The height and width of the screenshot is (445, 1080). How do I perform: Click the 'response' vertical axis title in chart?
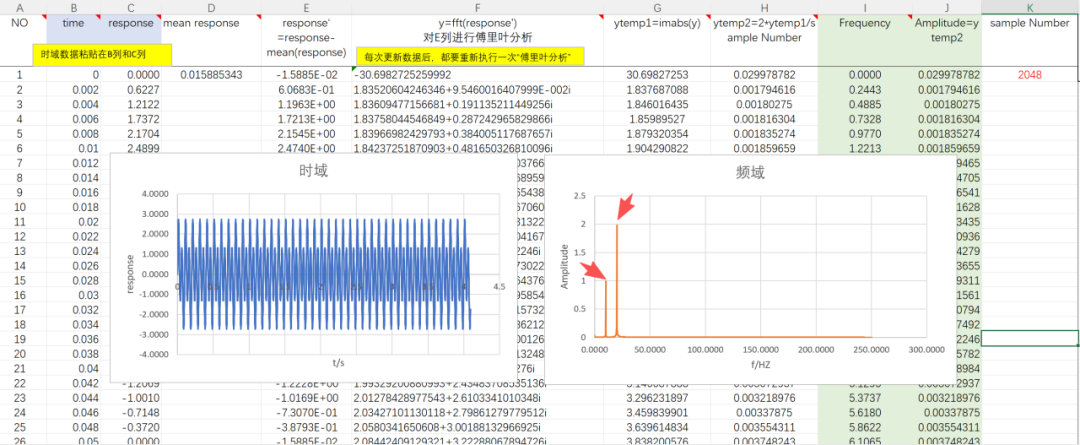(131, 273)
